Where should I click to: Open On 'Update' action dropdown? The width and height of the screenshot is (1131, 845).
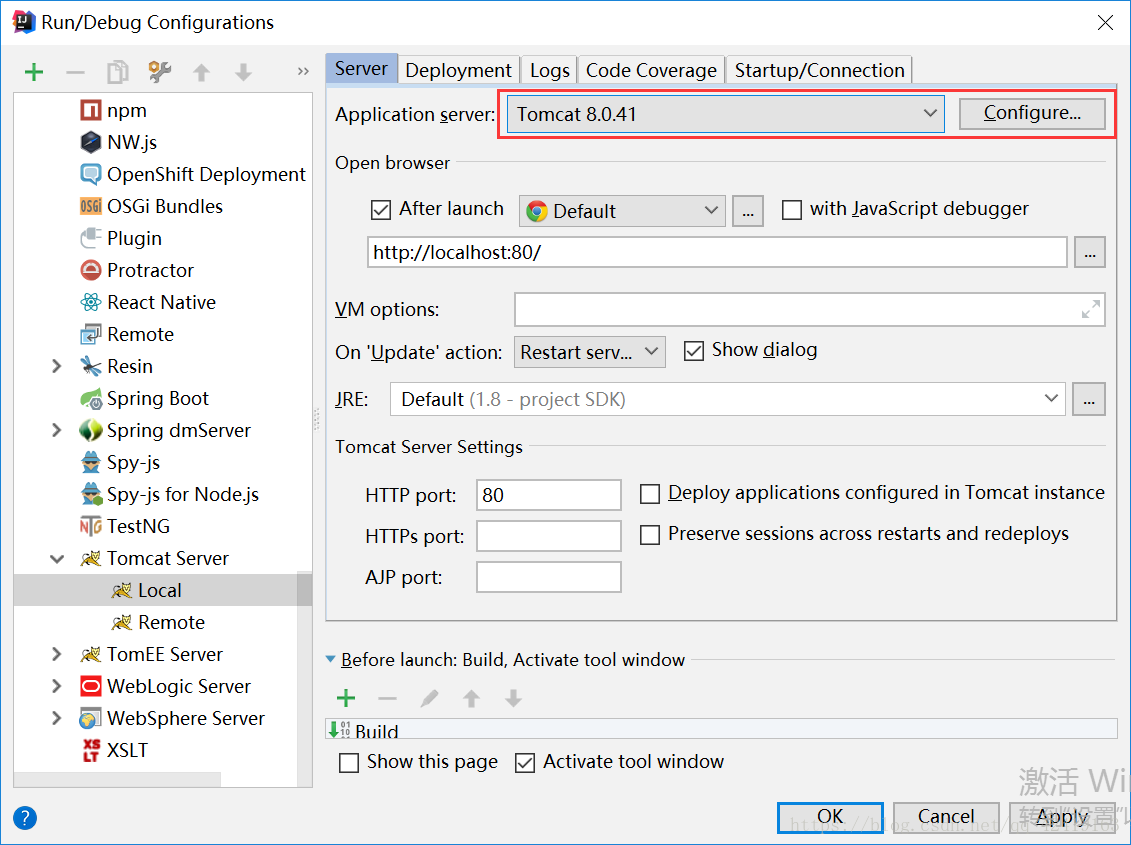(589, 352)
